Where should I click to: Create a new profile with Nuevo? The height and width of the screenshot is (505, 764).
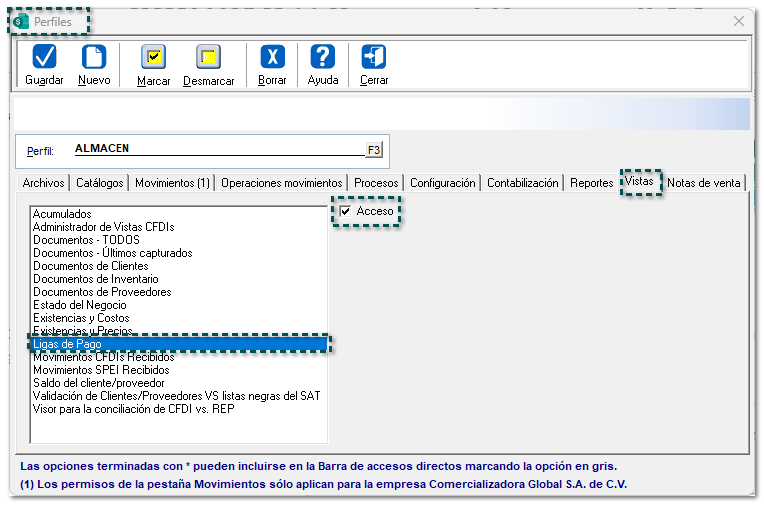point(94,57)
